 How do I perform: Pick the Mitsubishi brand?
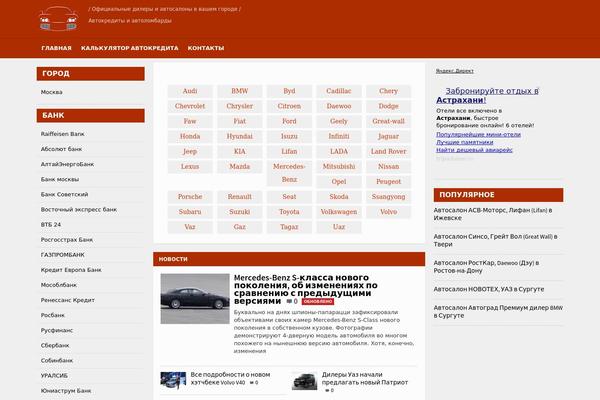click(x=339, y=167)
